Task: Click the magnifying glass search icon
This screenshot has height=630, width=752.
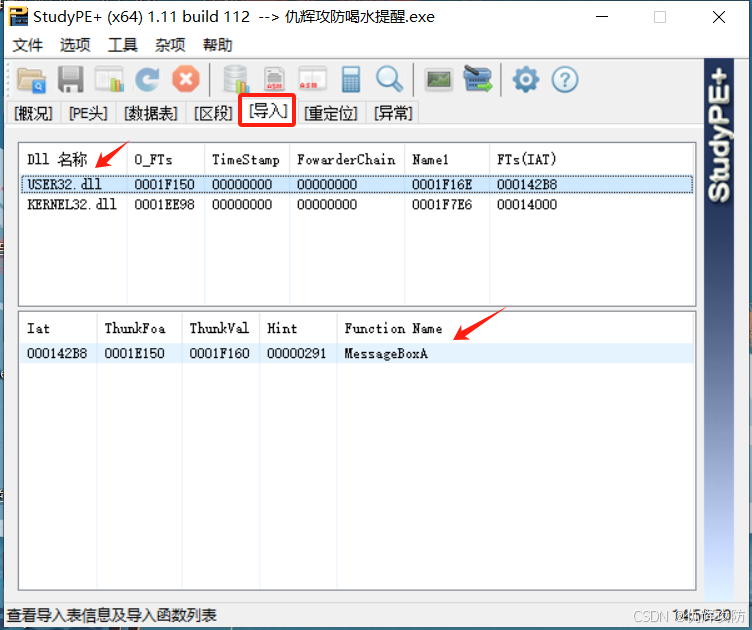Action: point(389,80)
